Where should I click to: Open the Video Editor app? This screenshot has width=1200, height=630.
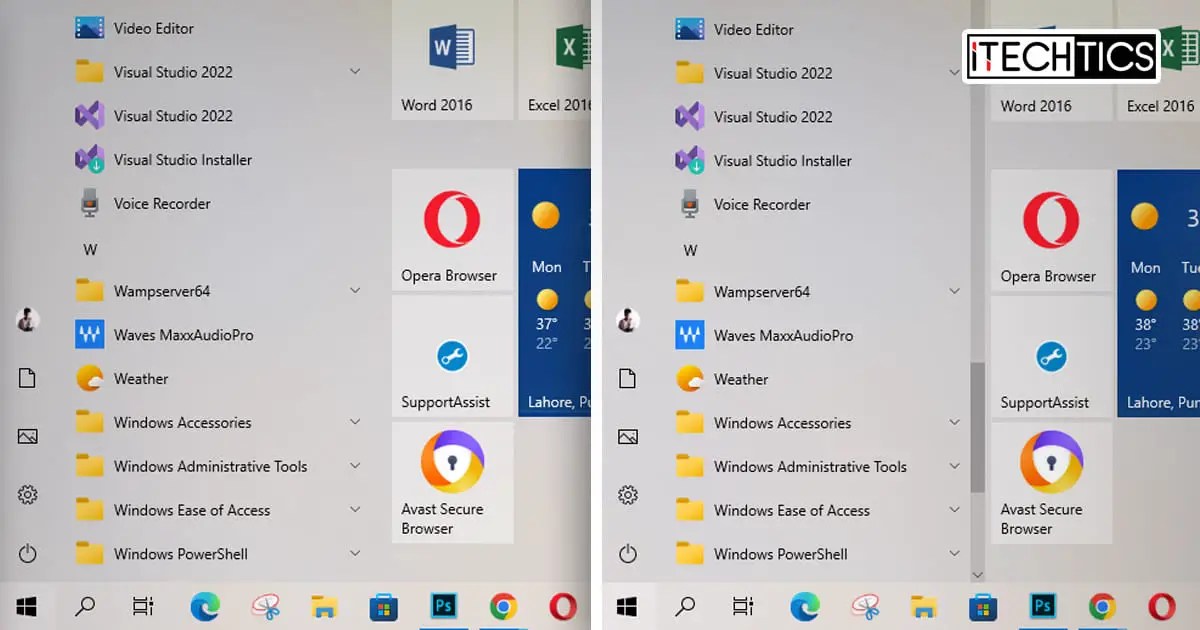tap(152, 28)
